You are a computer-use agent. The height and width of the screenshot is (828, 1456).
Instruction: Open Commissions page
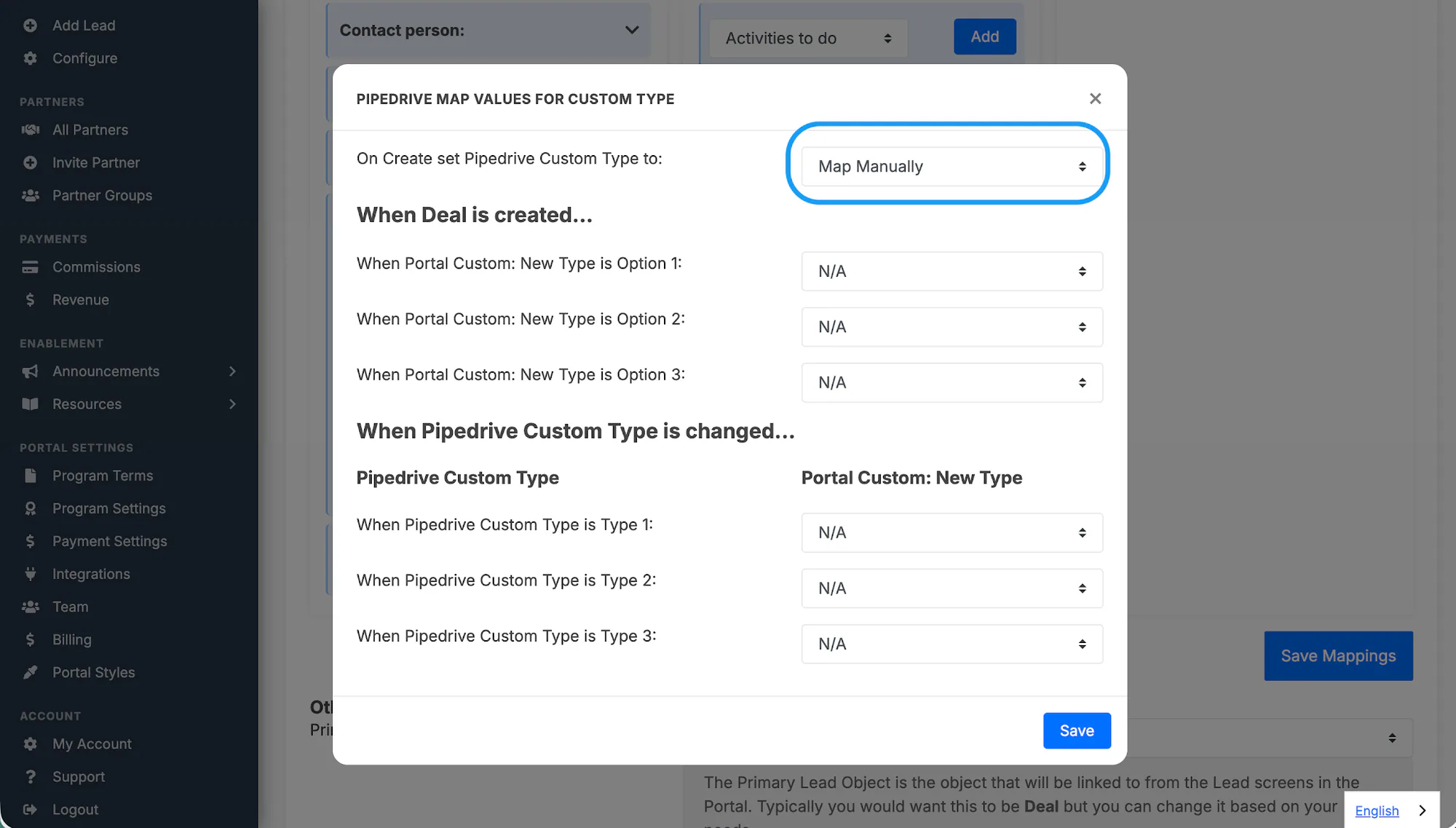tap(96, 267)
